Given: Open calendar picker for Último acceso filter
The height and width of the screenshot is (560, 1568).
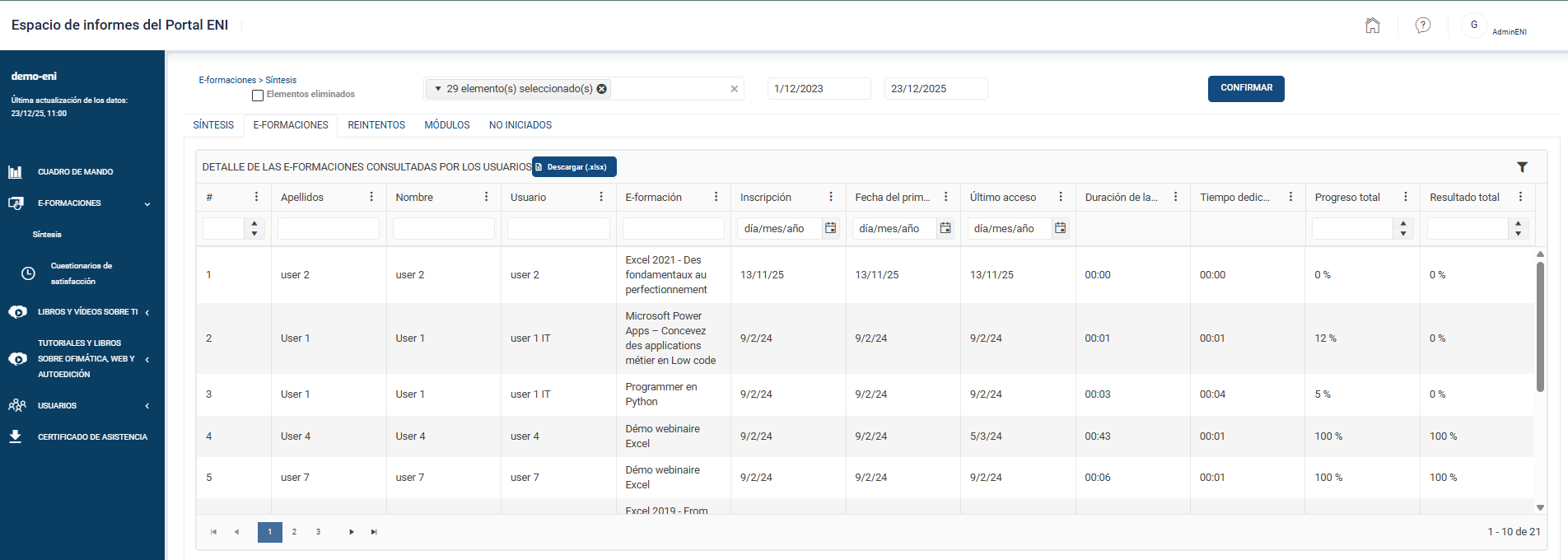Looking at the screenshot, I should pos(1060,228).
